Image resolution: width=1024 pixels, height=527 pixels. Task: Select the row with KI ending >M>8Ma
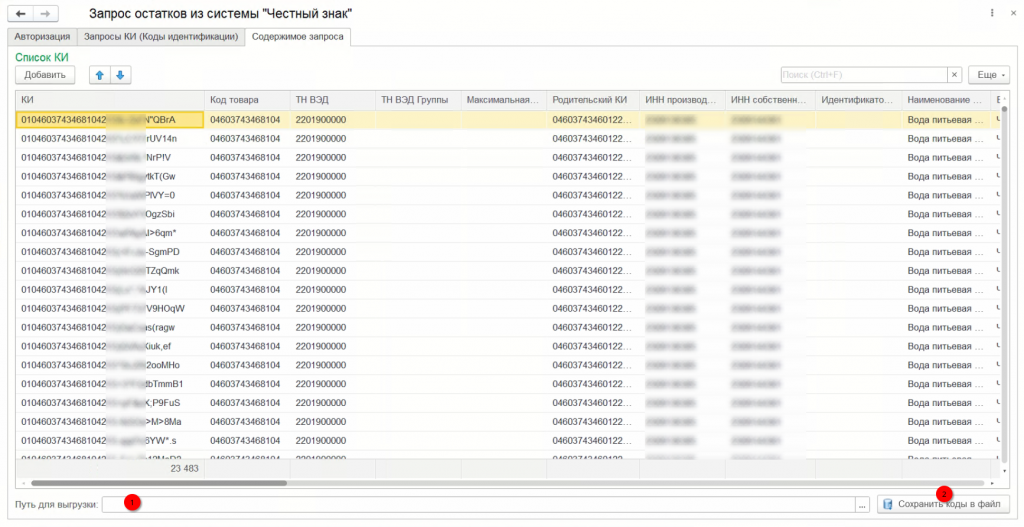507,422
